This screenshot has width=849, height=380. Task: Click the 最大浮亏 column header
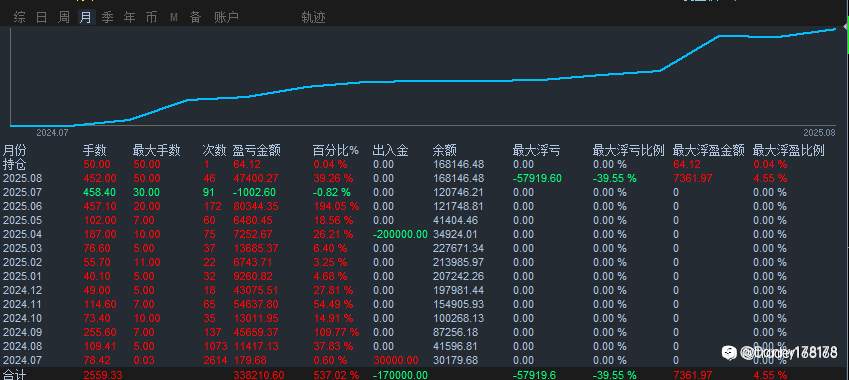click(536, 150)
